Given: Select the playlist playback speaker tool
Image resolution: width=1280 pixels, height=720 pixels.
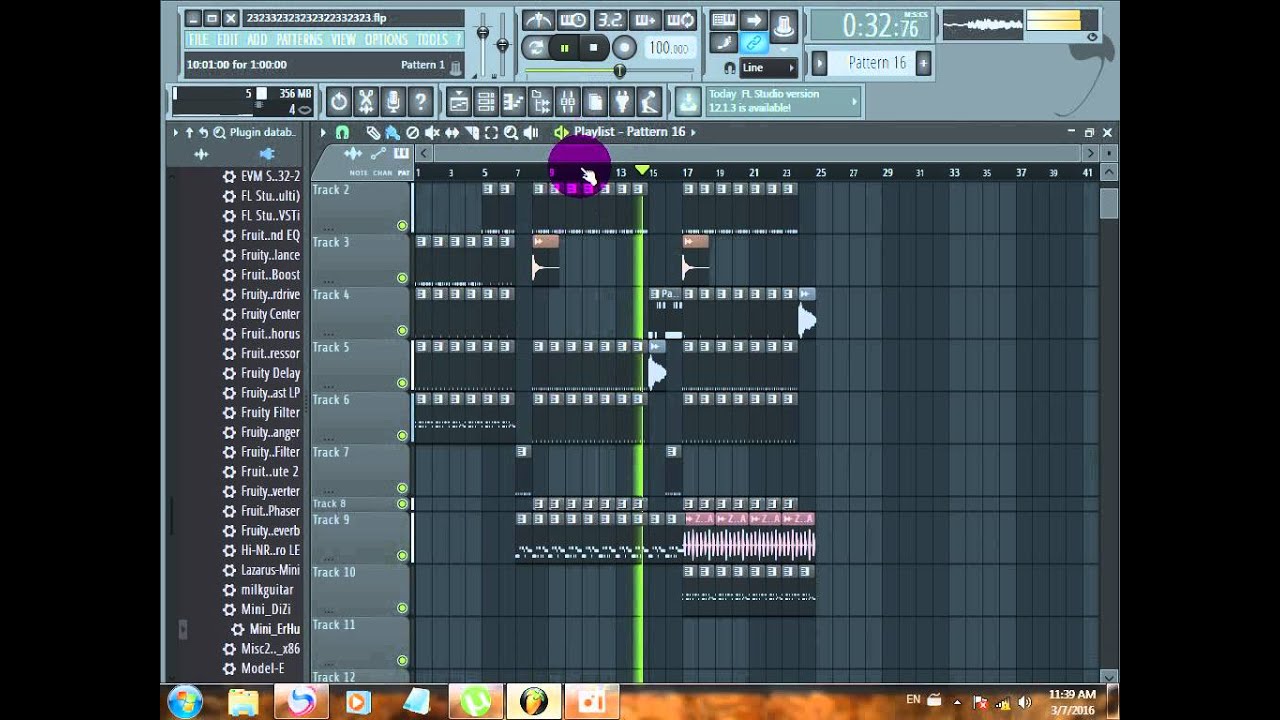Looking at the screenshot, I should 531,132.
